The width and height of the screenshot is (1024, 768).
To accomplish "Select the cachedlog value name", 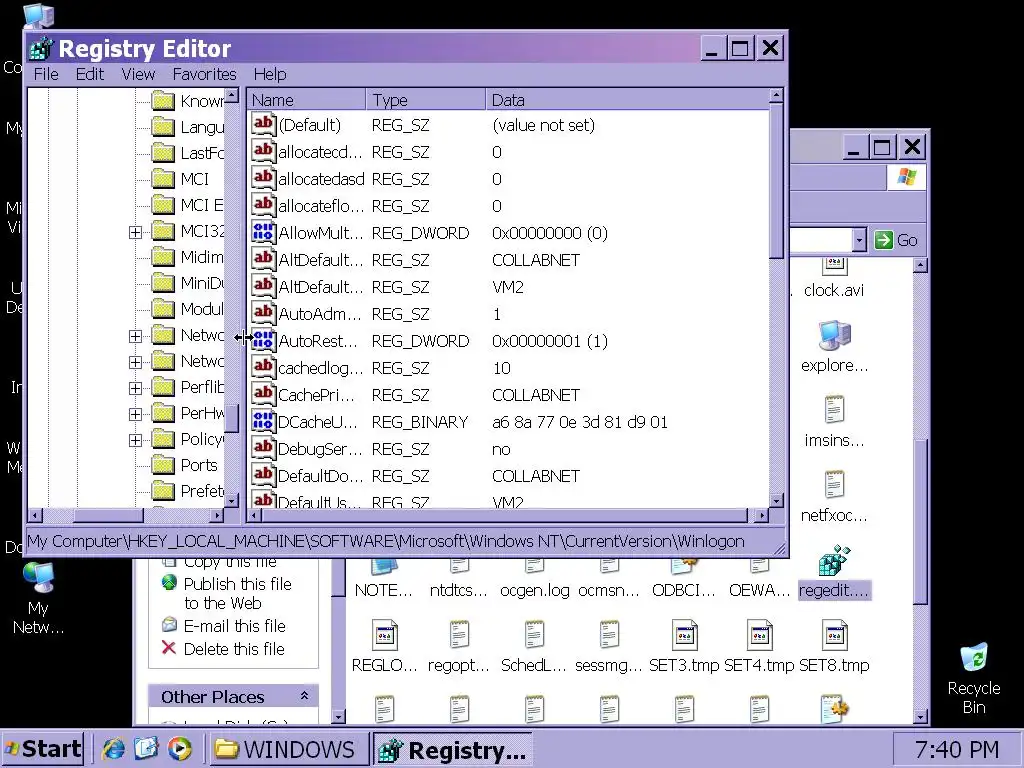I will (321, 368).
